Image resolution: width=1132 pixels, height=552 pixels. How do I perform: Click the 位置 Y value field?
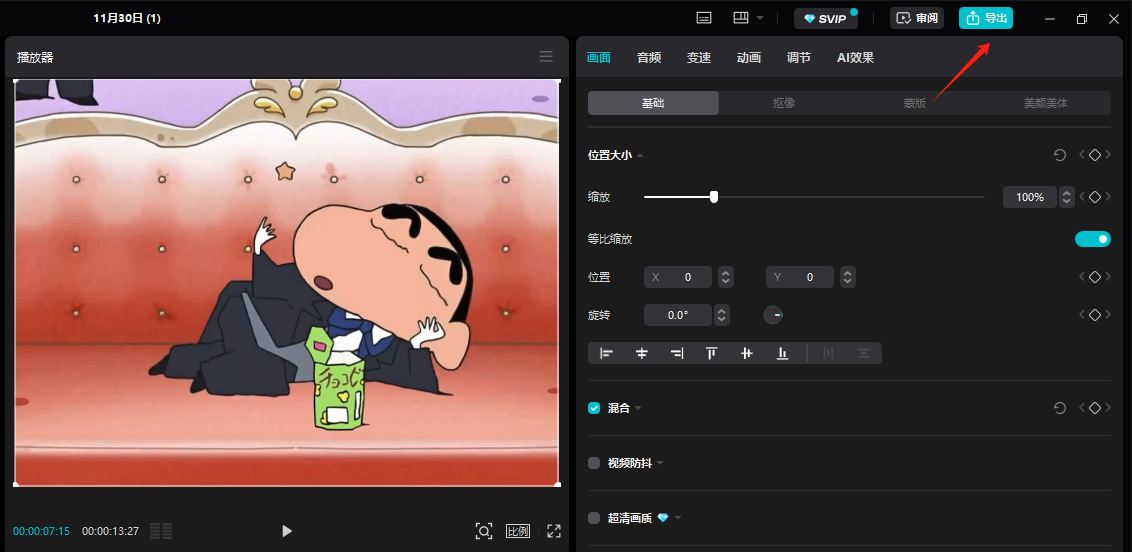800,277
